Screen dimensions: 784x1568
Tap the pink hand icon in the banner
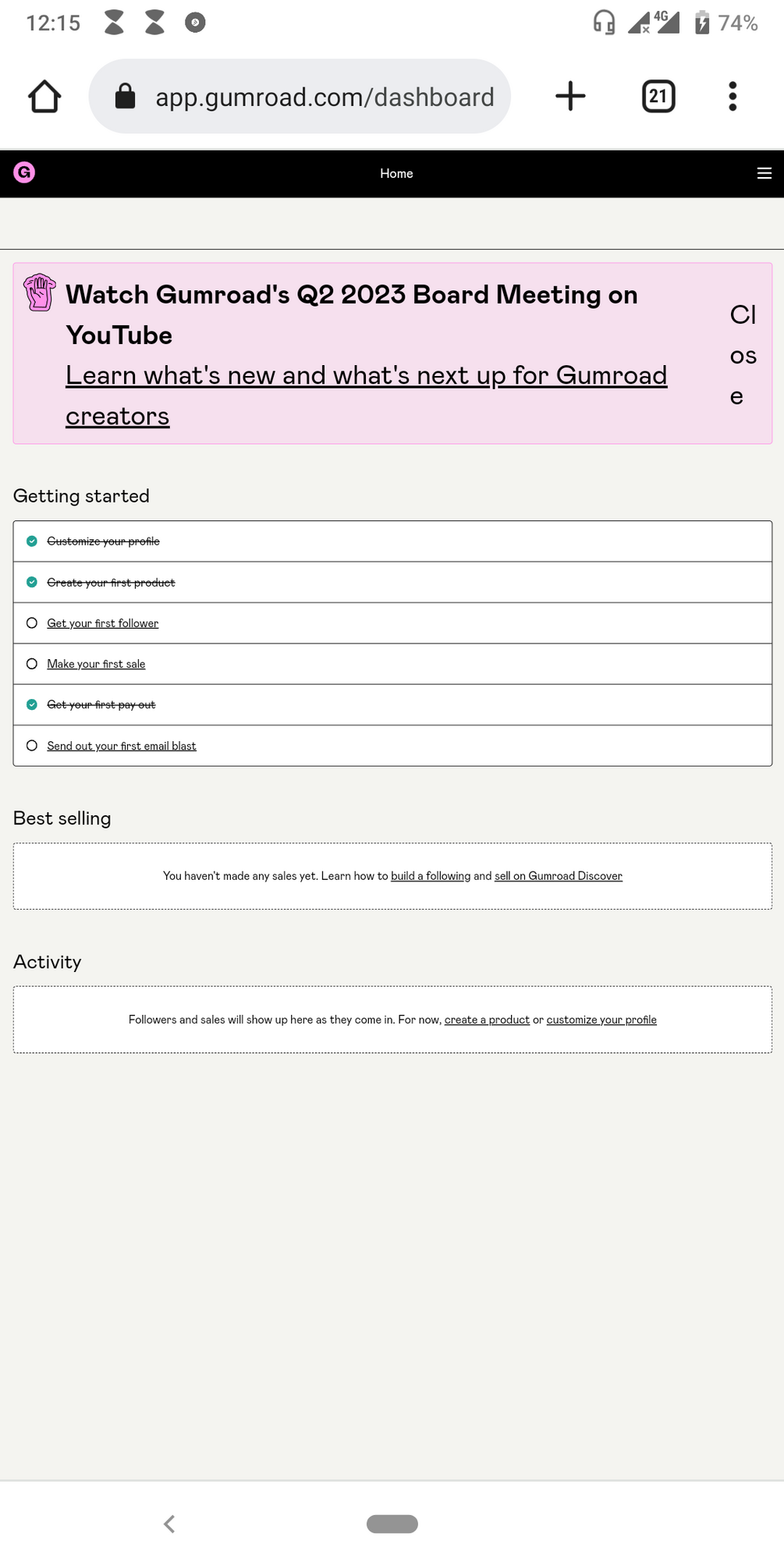pyautogui.click(x=39, y=293)
